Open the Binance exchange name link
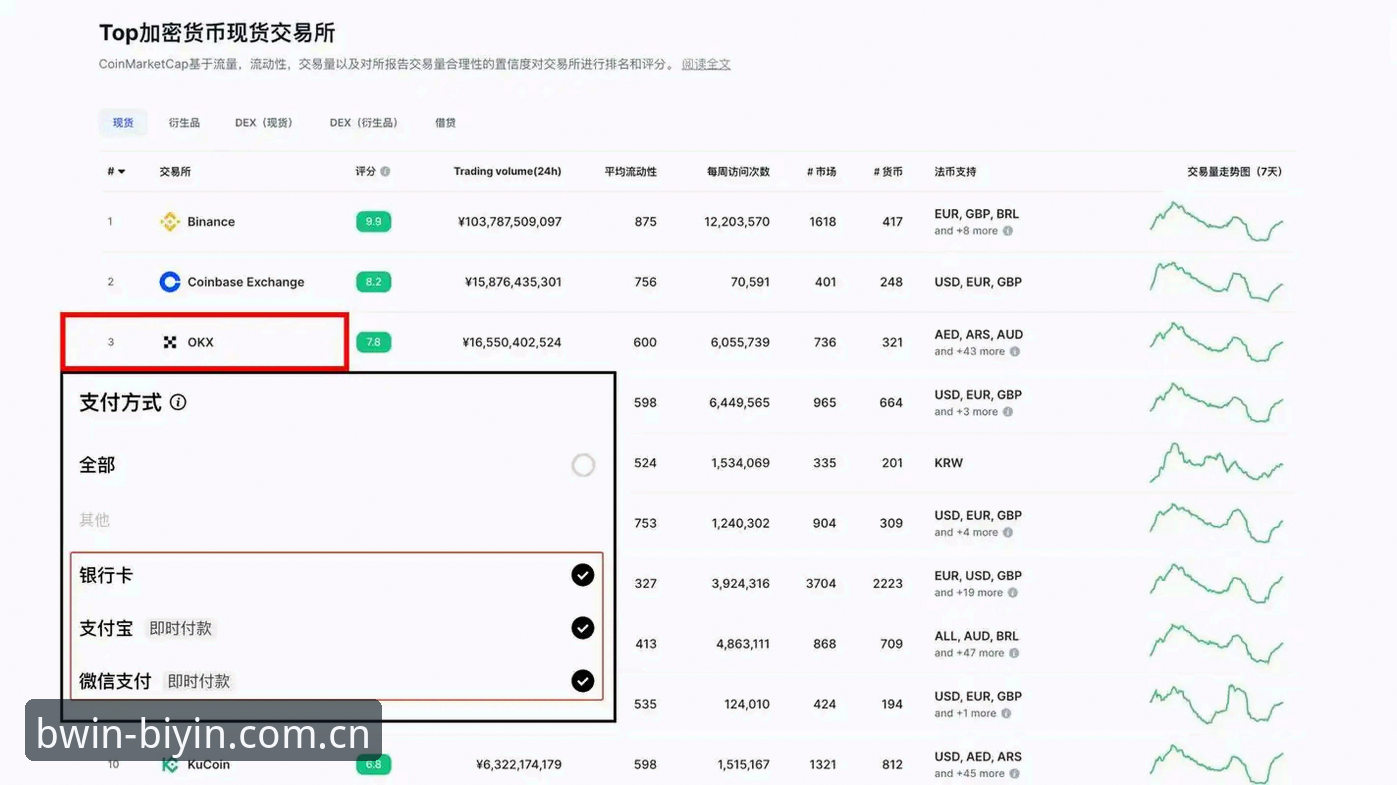 point(211,222)
